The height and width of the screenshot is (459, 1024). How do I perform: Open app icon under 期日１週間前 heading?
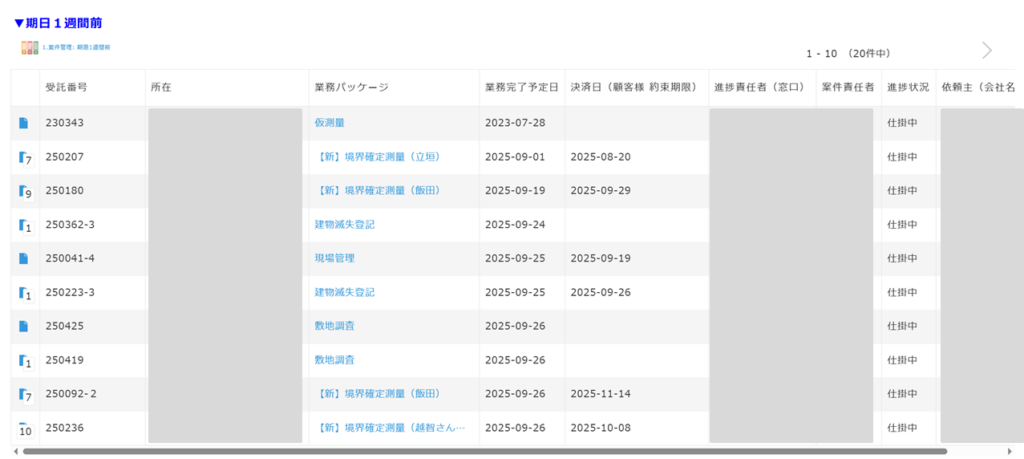pos(30,47)
